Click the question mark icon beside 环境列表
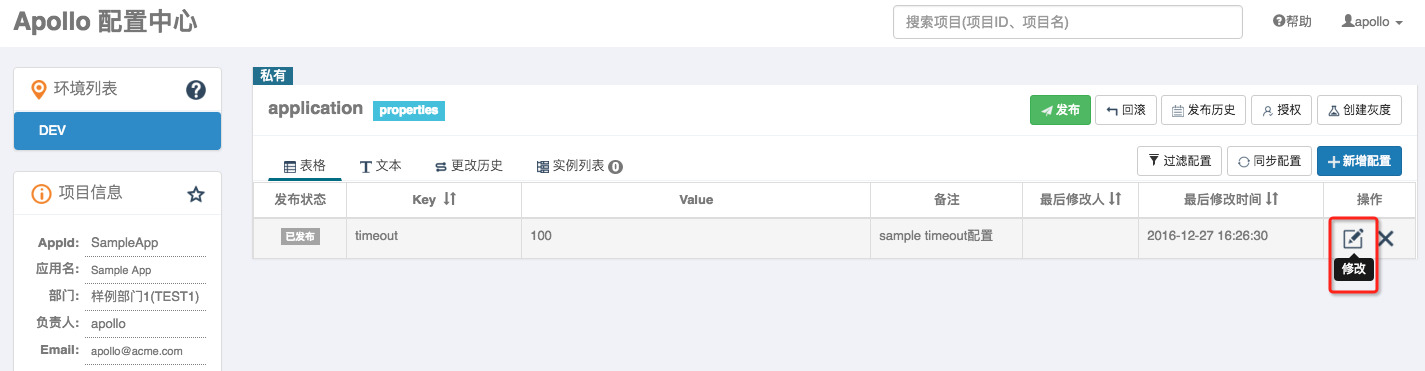The image size is (1425, 371). (x=196, y=90)
